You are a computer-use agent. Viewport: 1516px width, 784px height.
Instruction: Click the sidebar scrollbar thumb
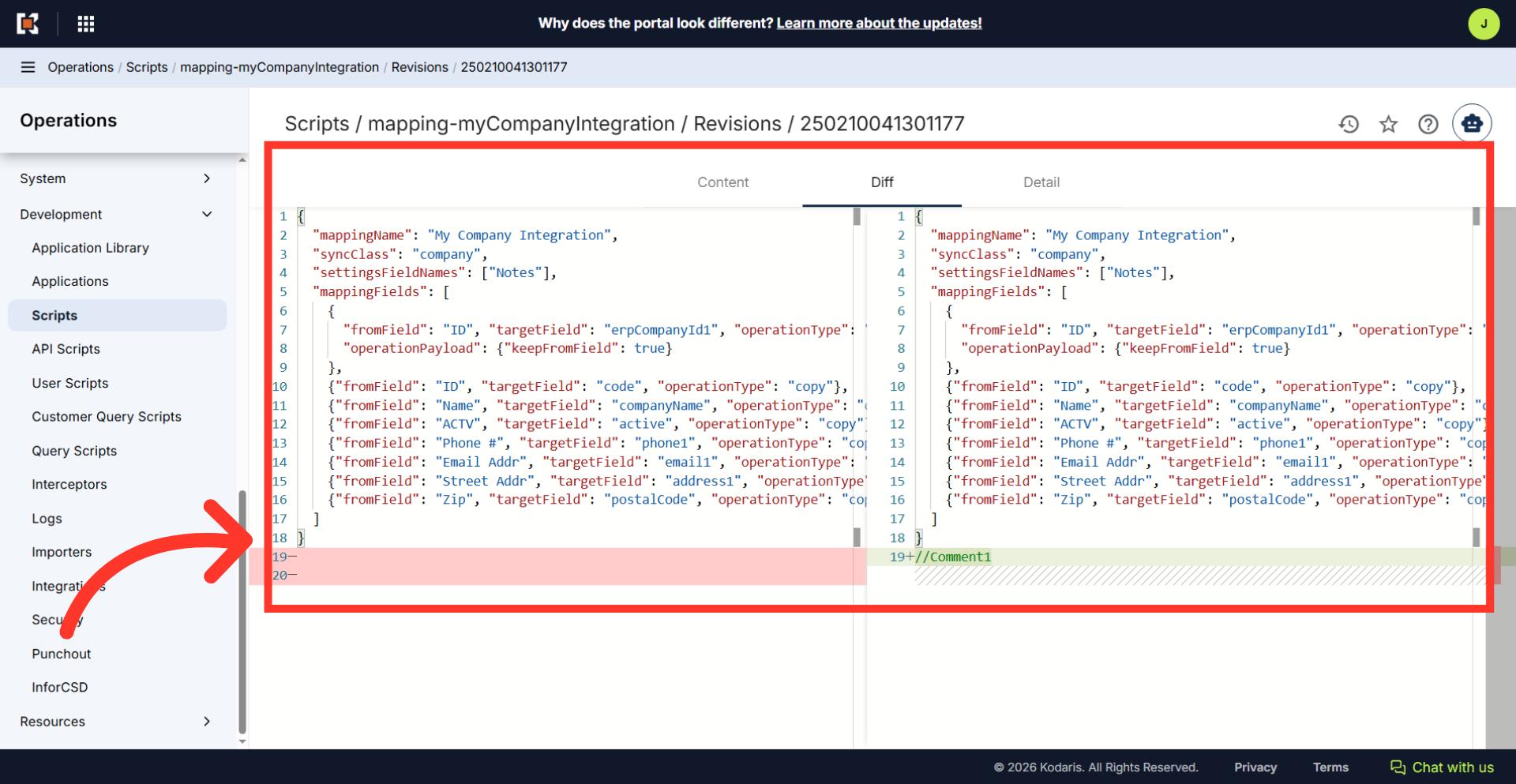click(242, 612)
